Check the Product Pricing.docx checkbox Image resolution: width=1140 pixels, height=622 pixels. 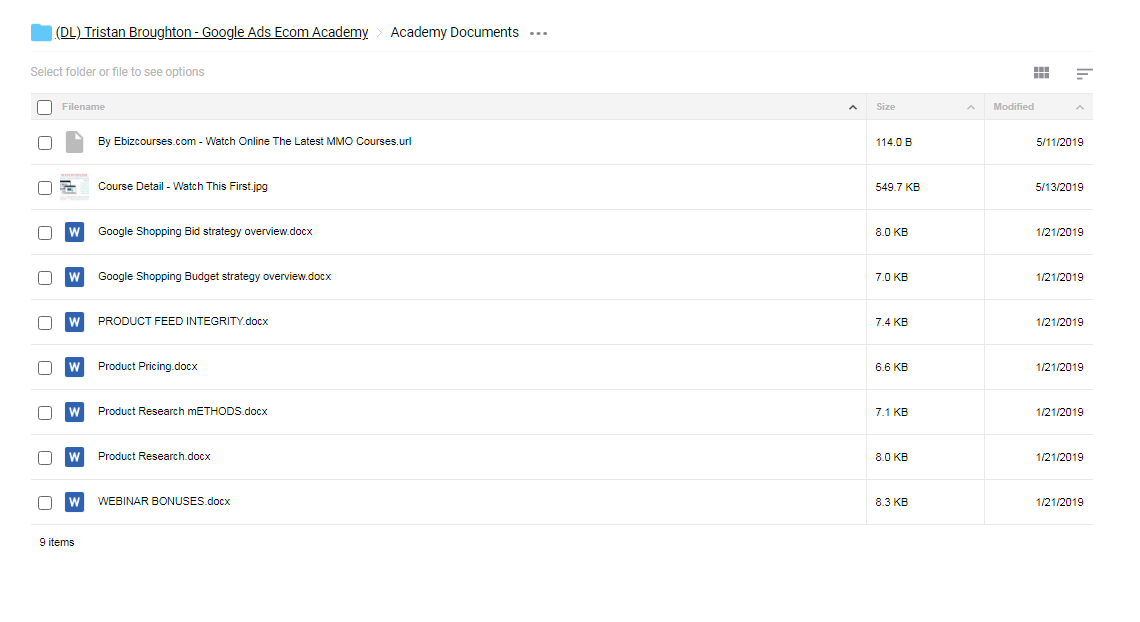tap(45, 368)
